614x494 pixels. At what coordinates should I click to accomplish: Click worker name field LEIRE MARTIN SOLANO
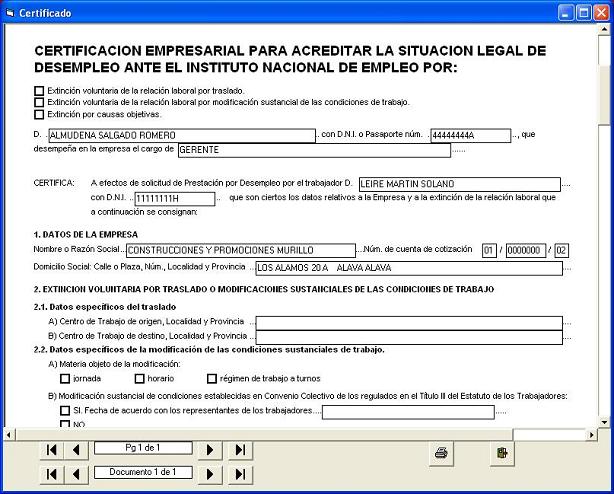point(460,184)
